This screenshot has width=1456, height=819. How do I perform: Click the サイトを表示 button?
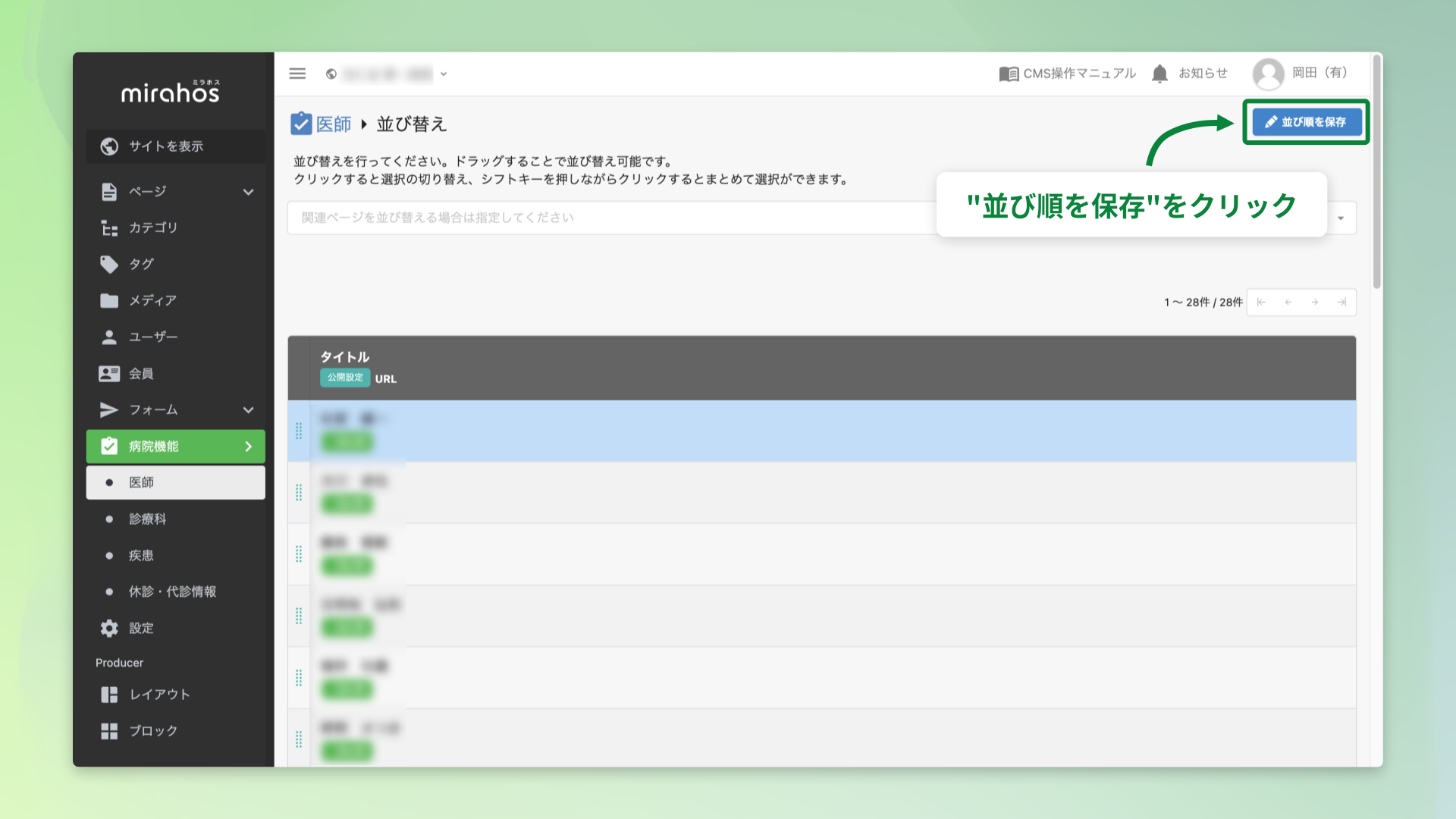point(176,146)
